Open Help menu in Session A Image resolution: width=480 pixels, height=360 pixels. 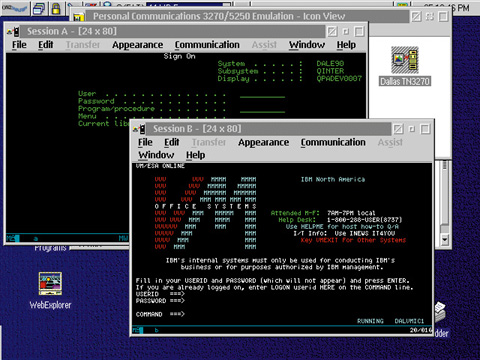[x=346, y=45]
